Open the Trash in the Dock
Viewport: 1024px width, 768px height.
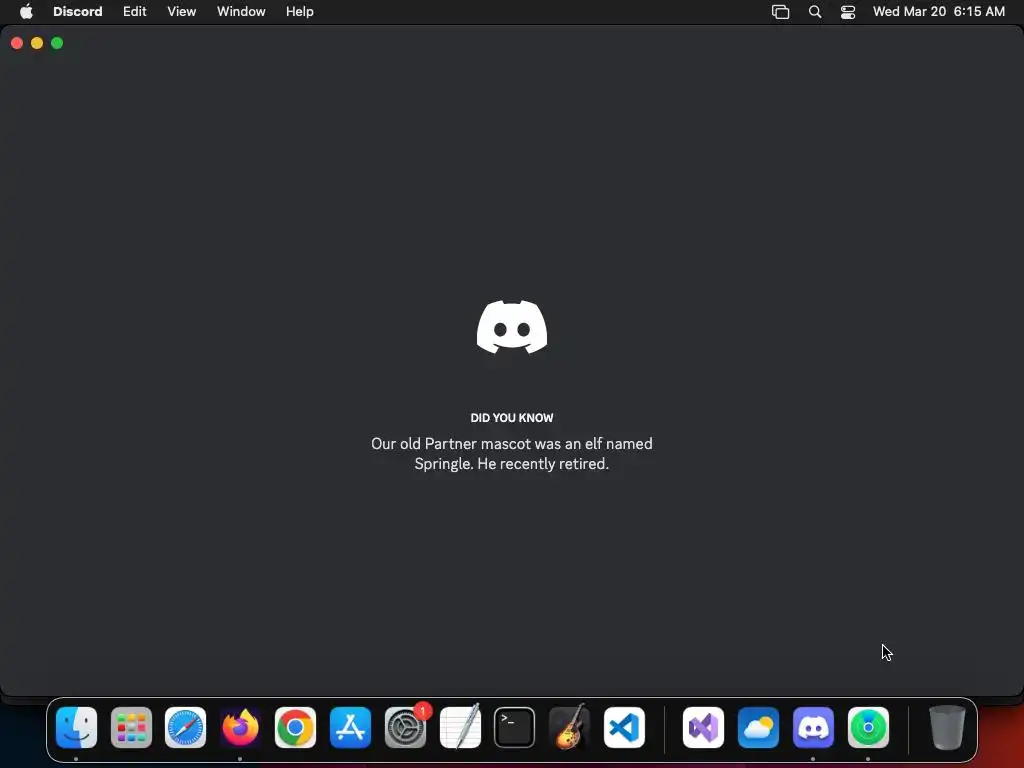tap(947, 728)
